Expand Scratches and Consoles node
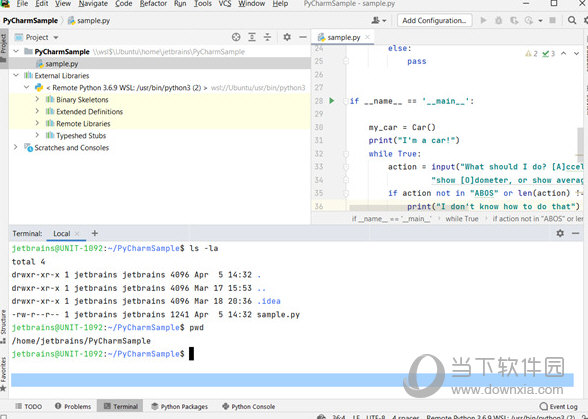Screen dimensions: 588x419 coord(16,147)
